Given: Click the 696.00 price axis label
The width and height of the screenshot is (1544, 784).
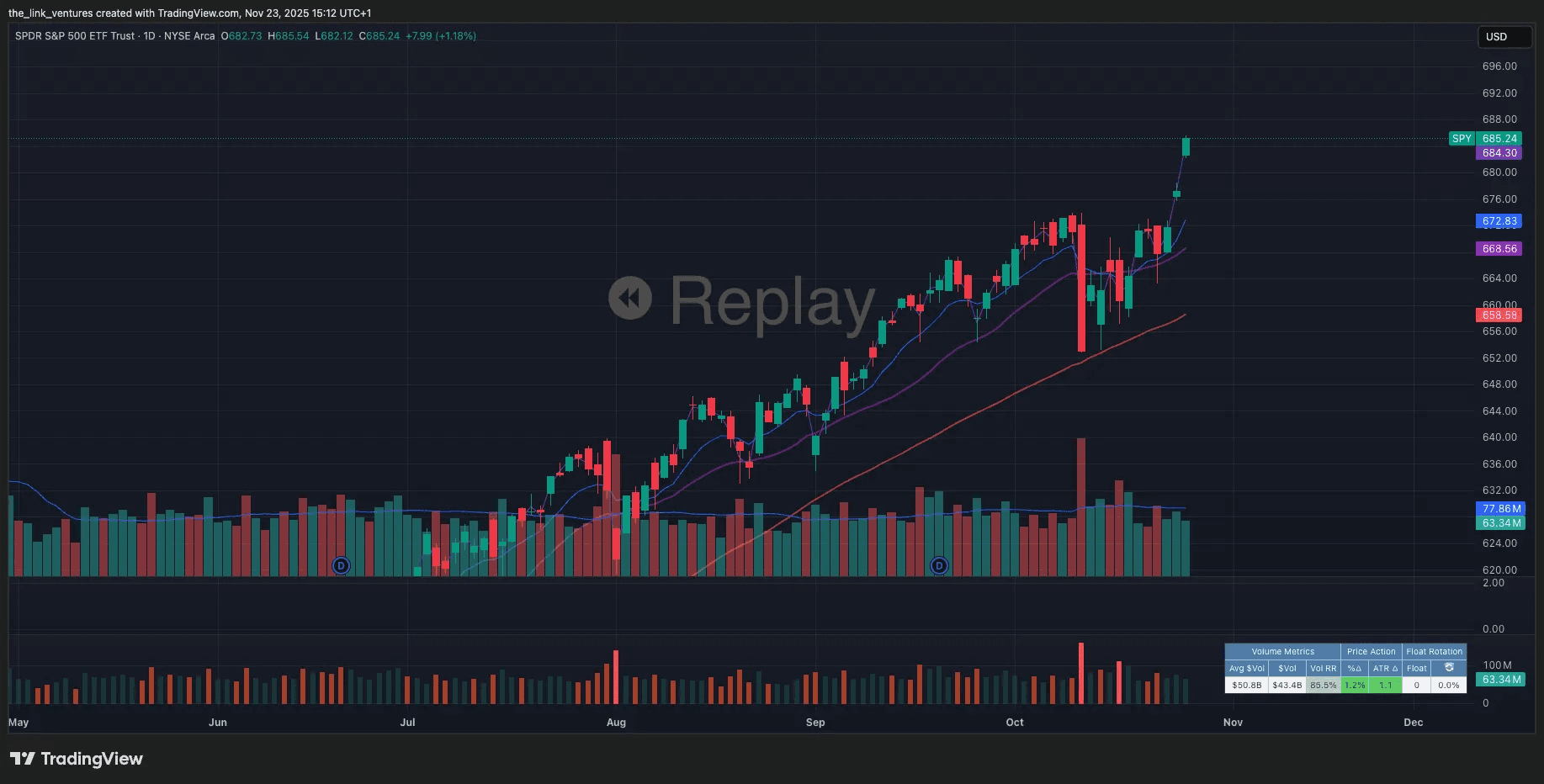Looking at the screenshot, I should [x=1499, y=66].
